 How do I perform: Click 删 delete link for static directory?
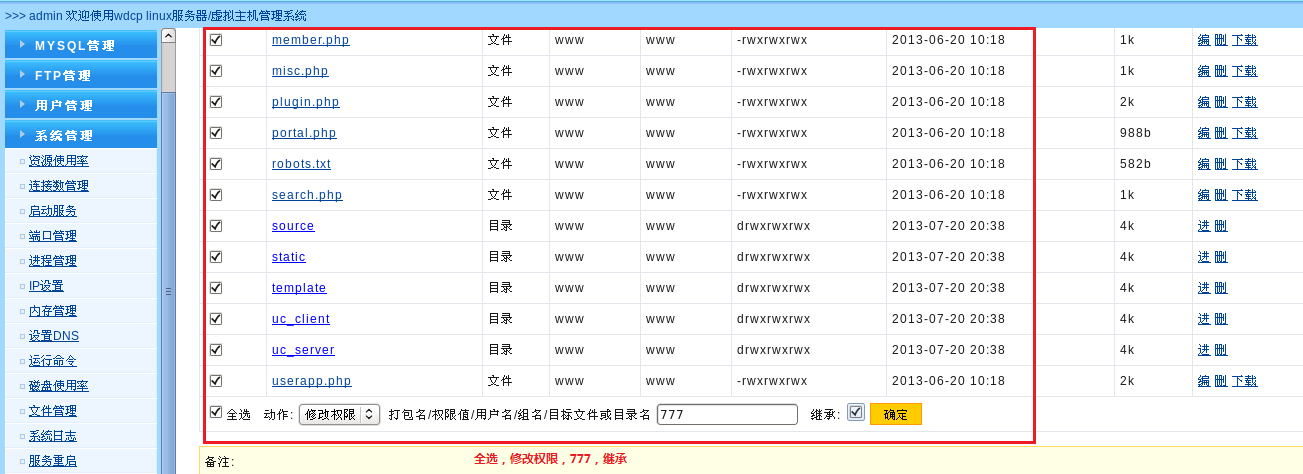[1220, 257]
